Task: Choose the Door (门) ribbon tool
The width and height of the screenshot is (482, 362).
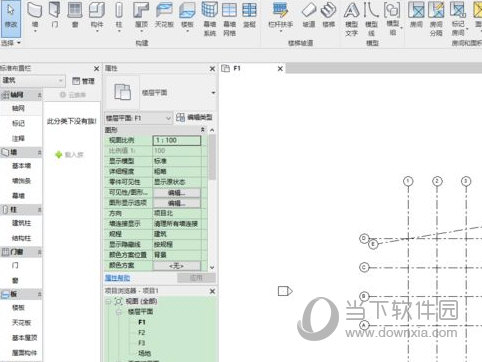Action: [55, 15]
